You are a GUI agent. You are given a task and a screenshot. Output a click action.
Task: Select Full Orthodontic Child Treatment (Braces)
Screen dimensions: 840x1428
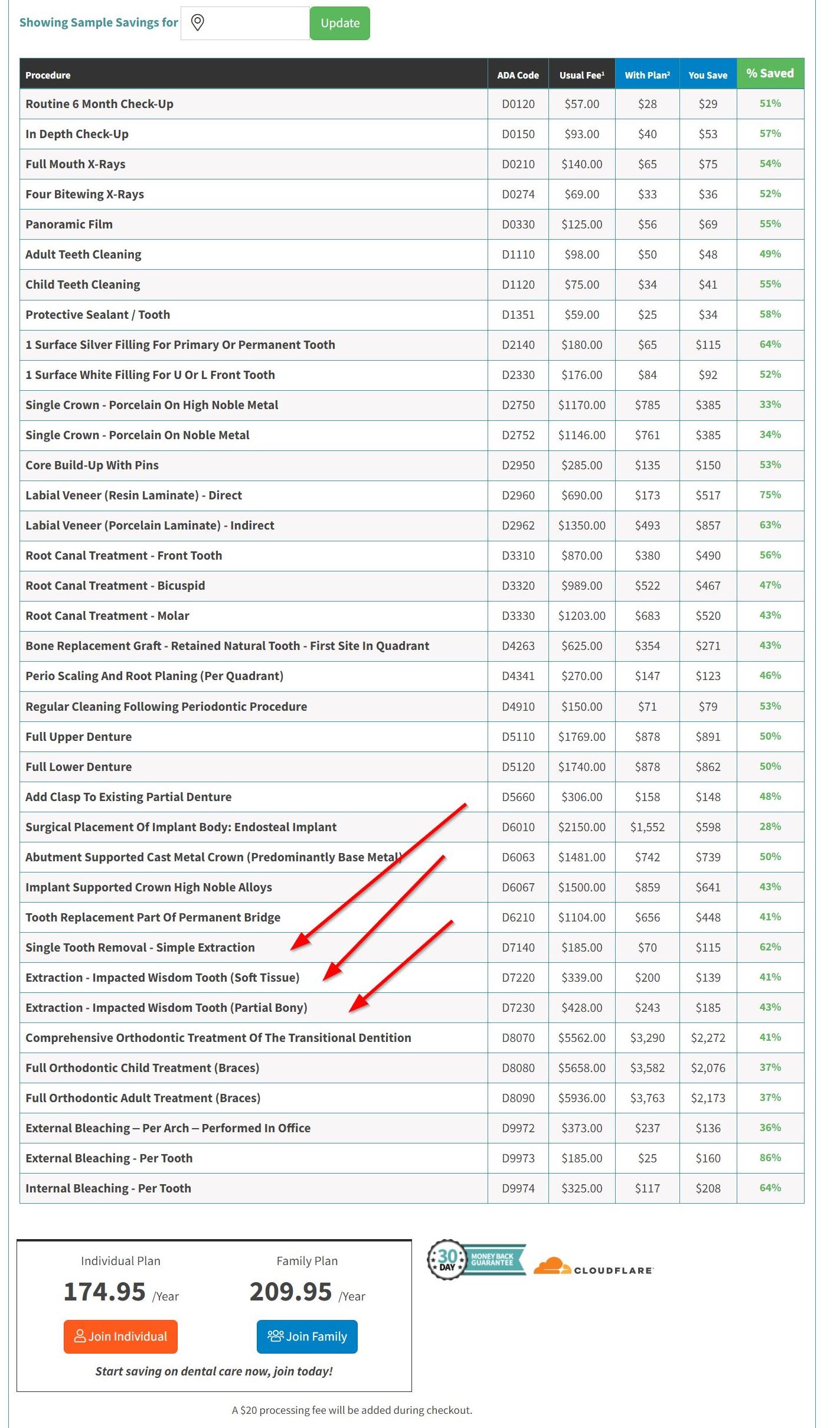(142, 1068)
